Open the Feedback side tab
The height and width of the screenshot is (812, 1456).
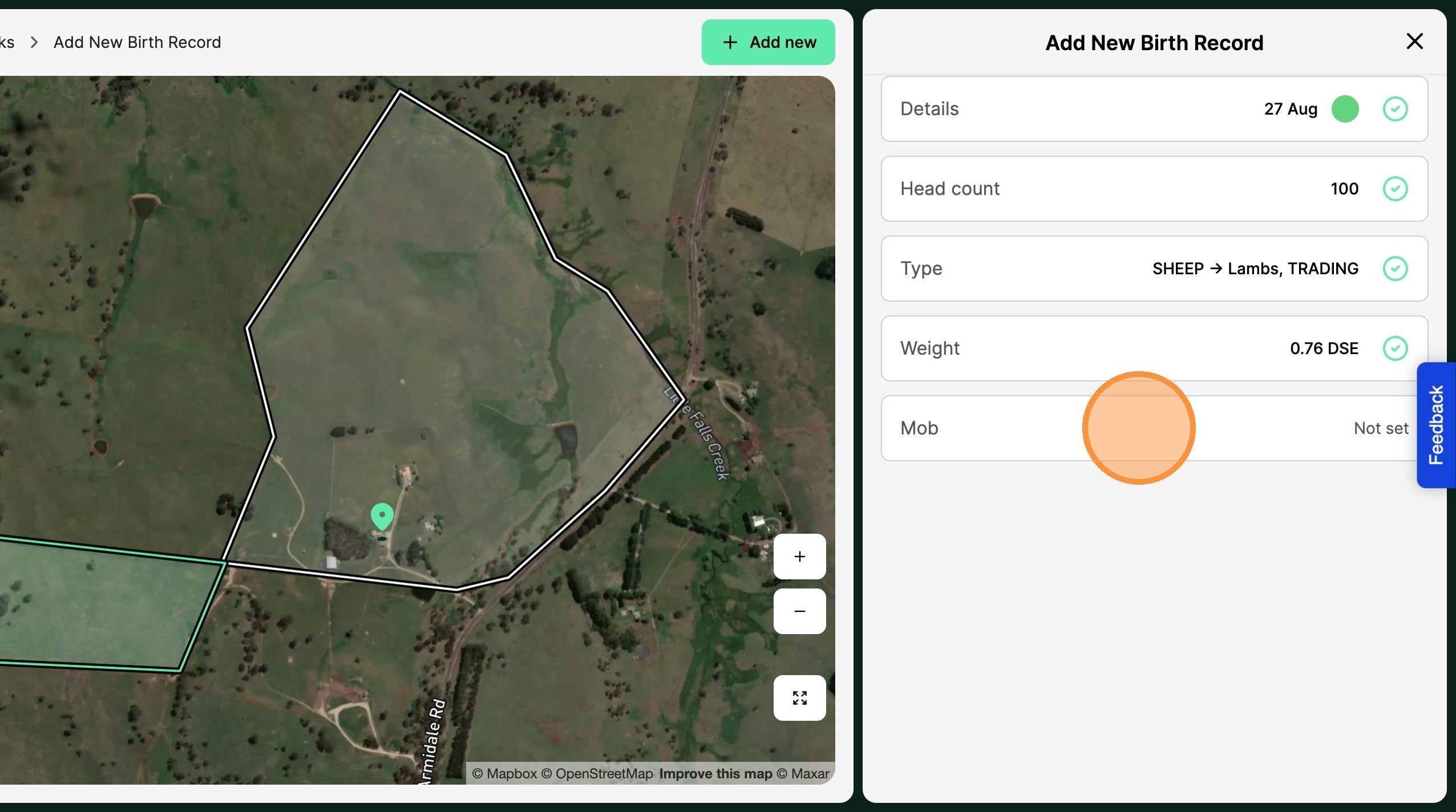(x=1436, y=425)
